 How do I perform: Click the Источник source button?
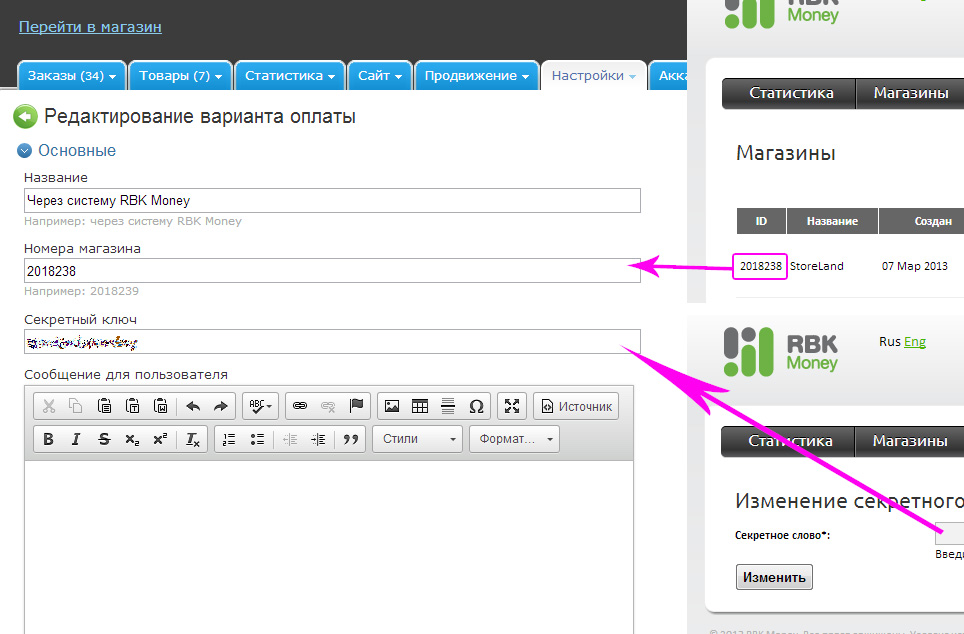576,406
